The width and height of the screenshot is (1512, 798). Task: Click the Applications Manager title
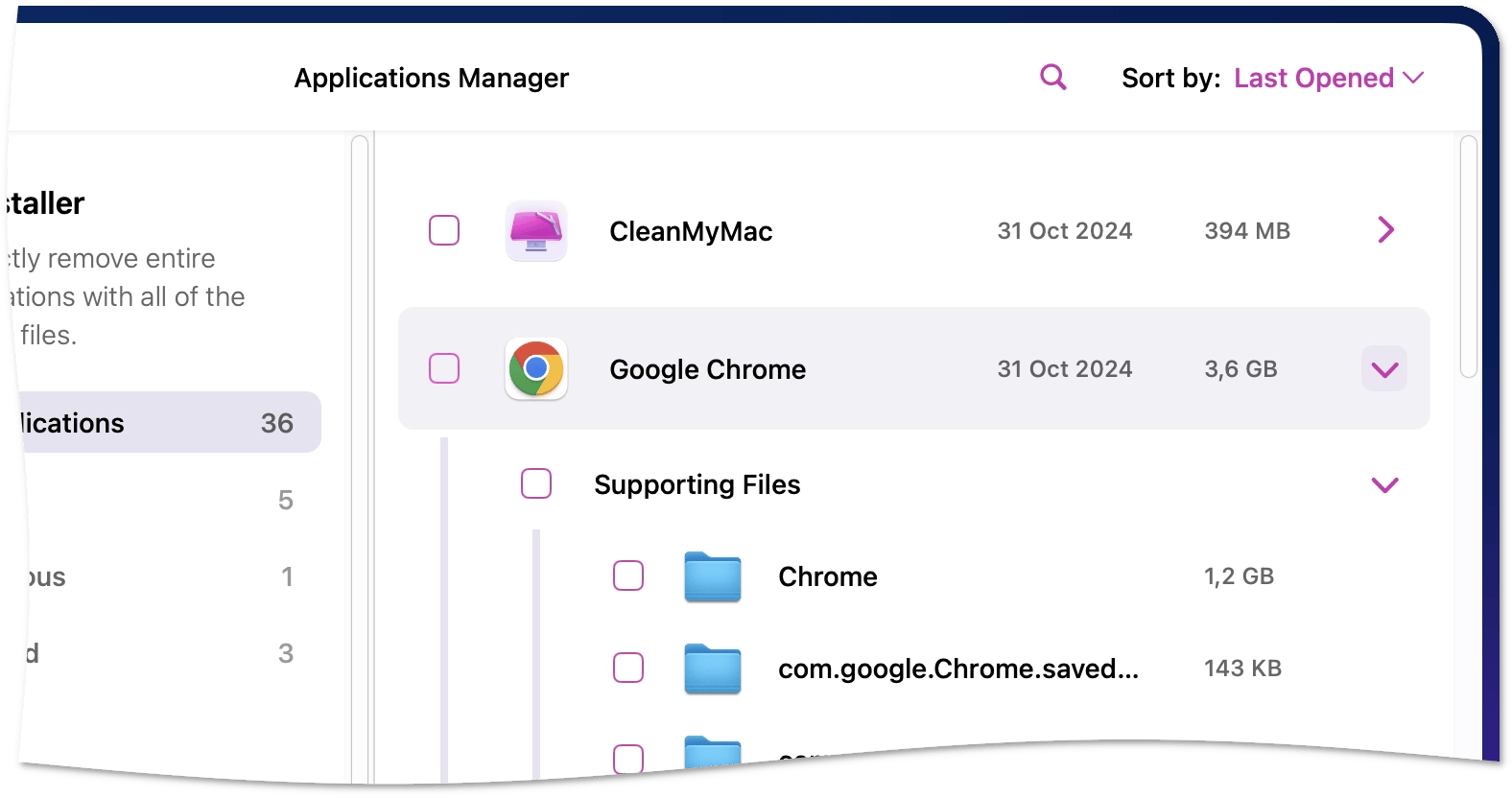(432, 78)
